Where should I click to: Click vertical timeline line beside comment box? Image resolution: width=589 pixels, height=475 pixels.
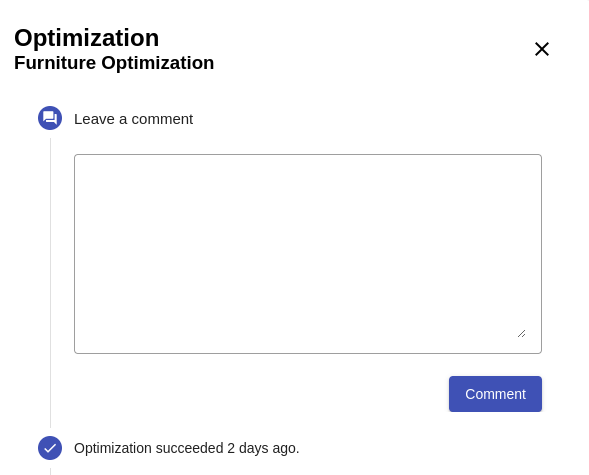[50, 283]
